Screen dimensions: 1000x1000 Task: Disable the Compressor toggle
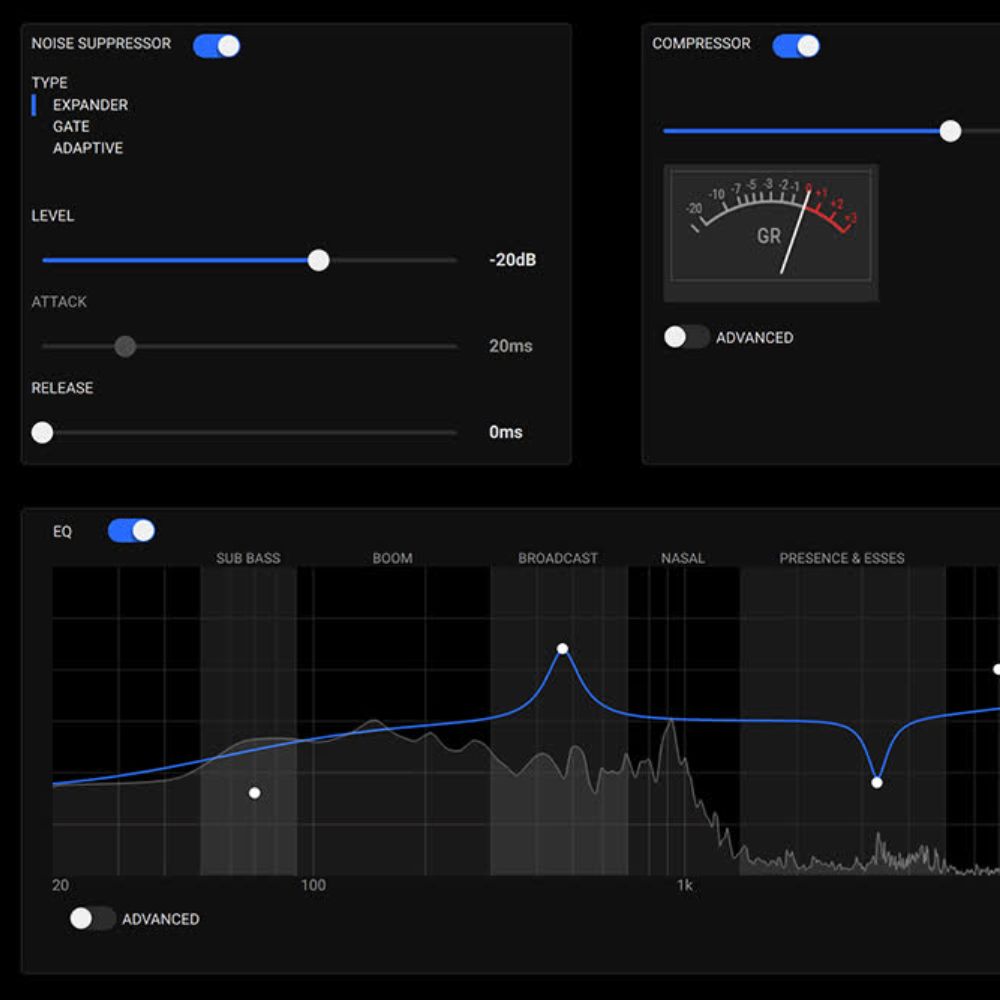click(x=796, y=45)
